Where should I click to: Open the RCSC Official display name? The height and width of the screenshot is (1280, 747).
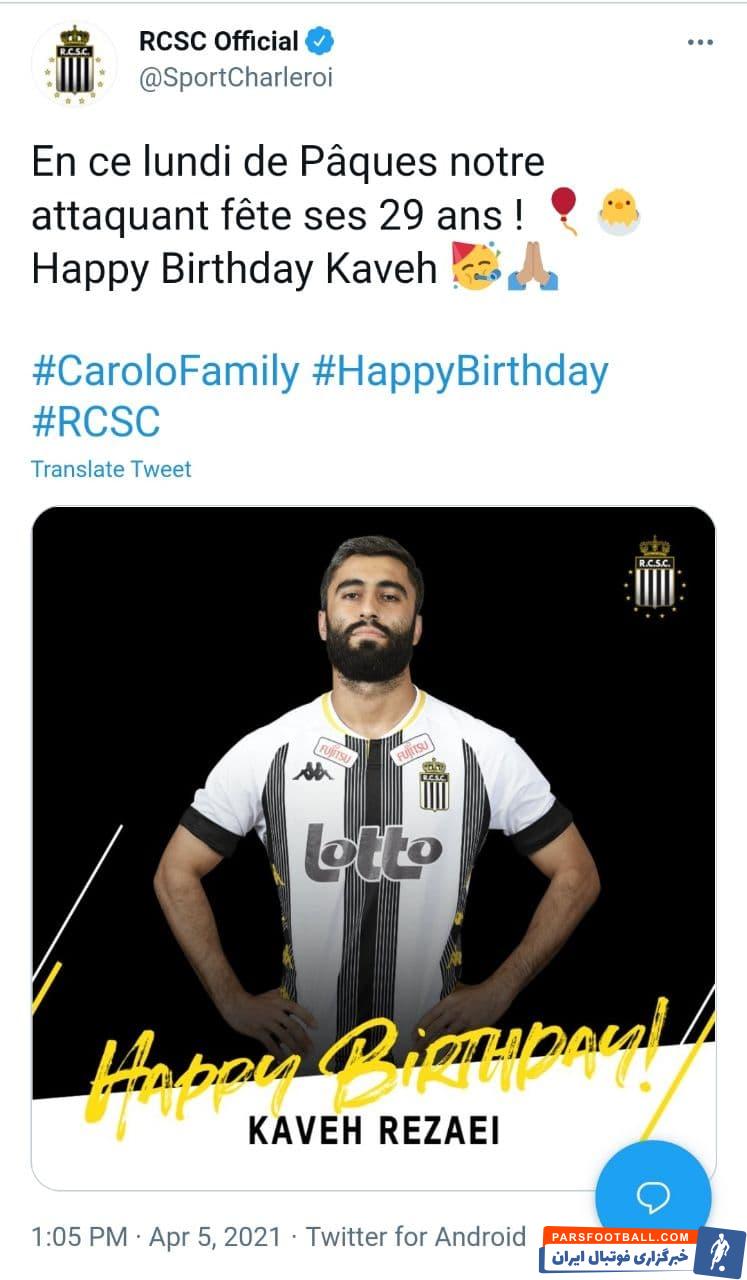(219, 41)
